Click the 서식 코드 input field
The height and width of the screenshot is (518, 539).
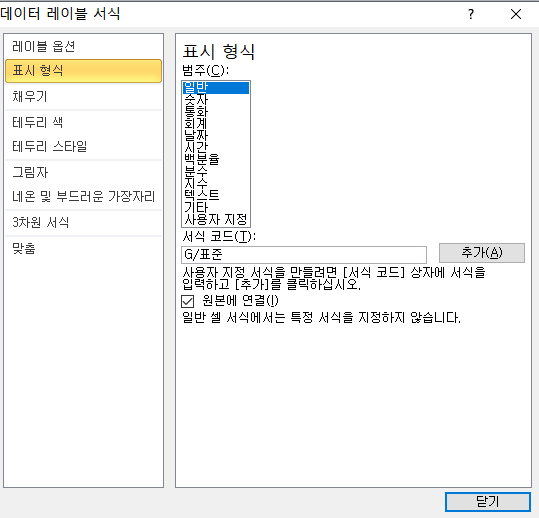[x=304, y=255]
